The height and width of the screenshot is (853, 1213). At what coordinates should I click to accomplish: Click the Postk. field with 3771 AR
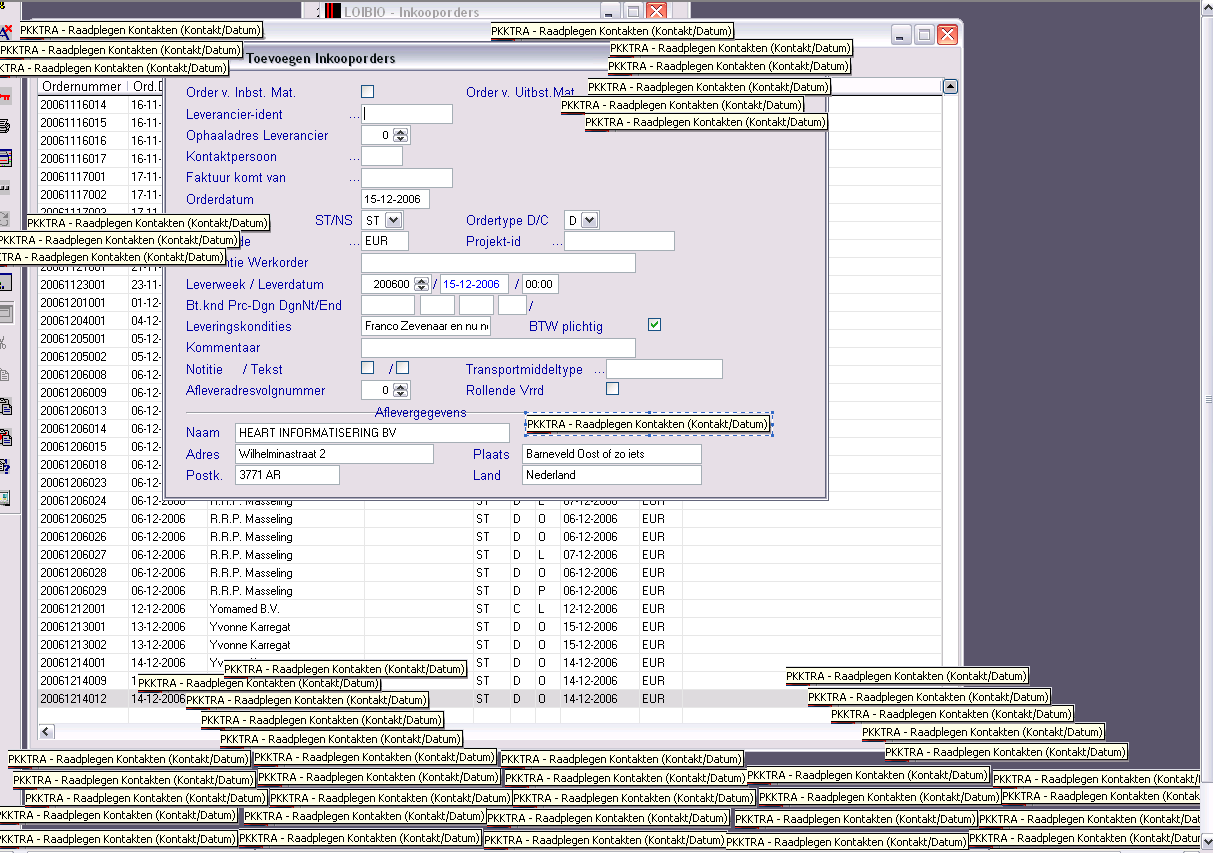tap(287, 475)
